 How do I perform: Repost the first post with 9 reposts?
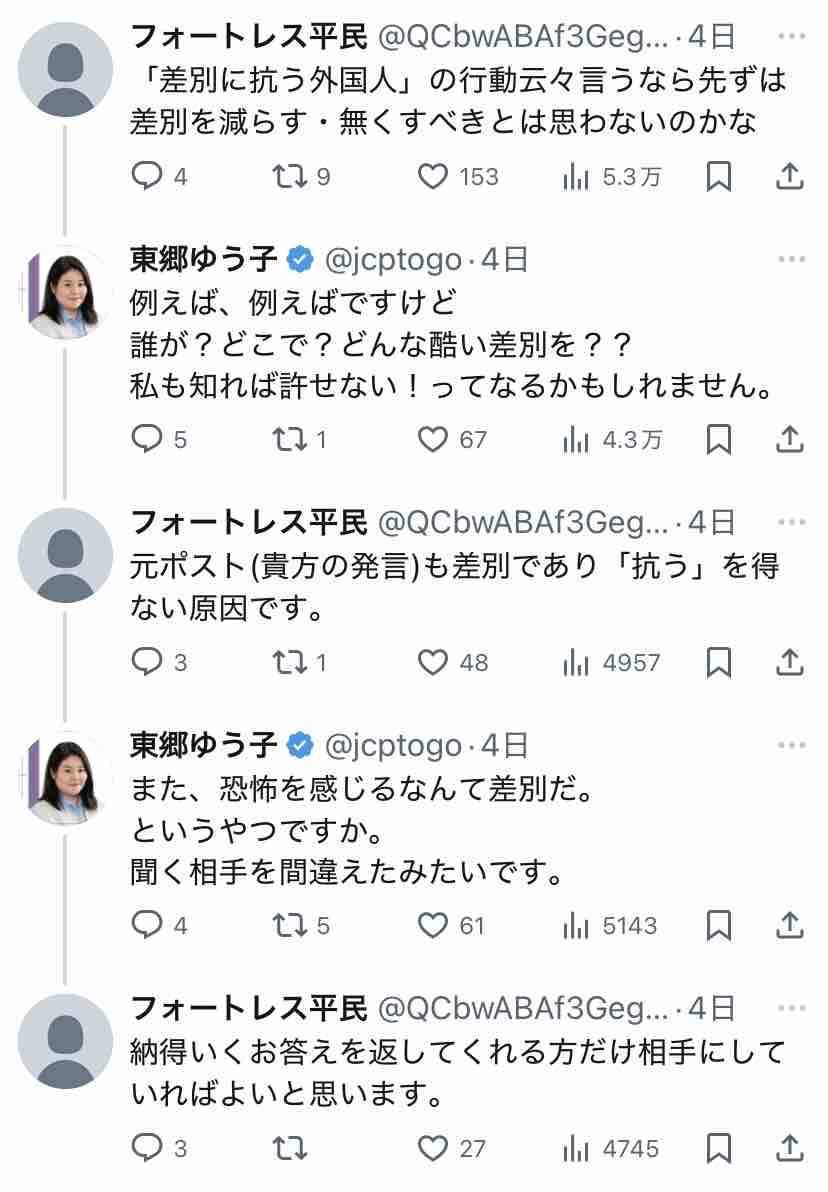(289, 177)
